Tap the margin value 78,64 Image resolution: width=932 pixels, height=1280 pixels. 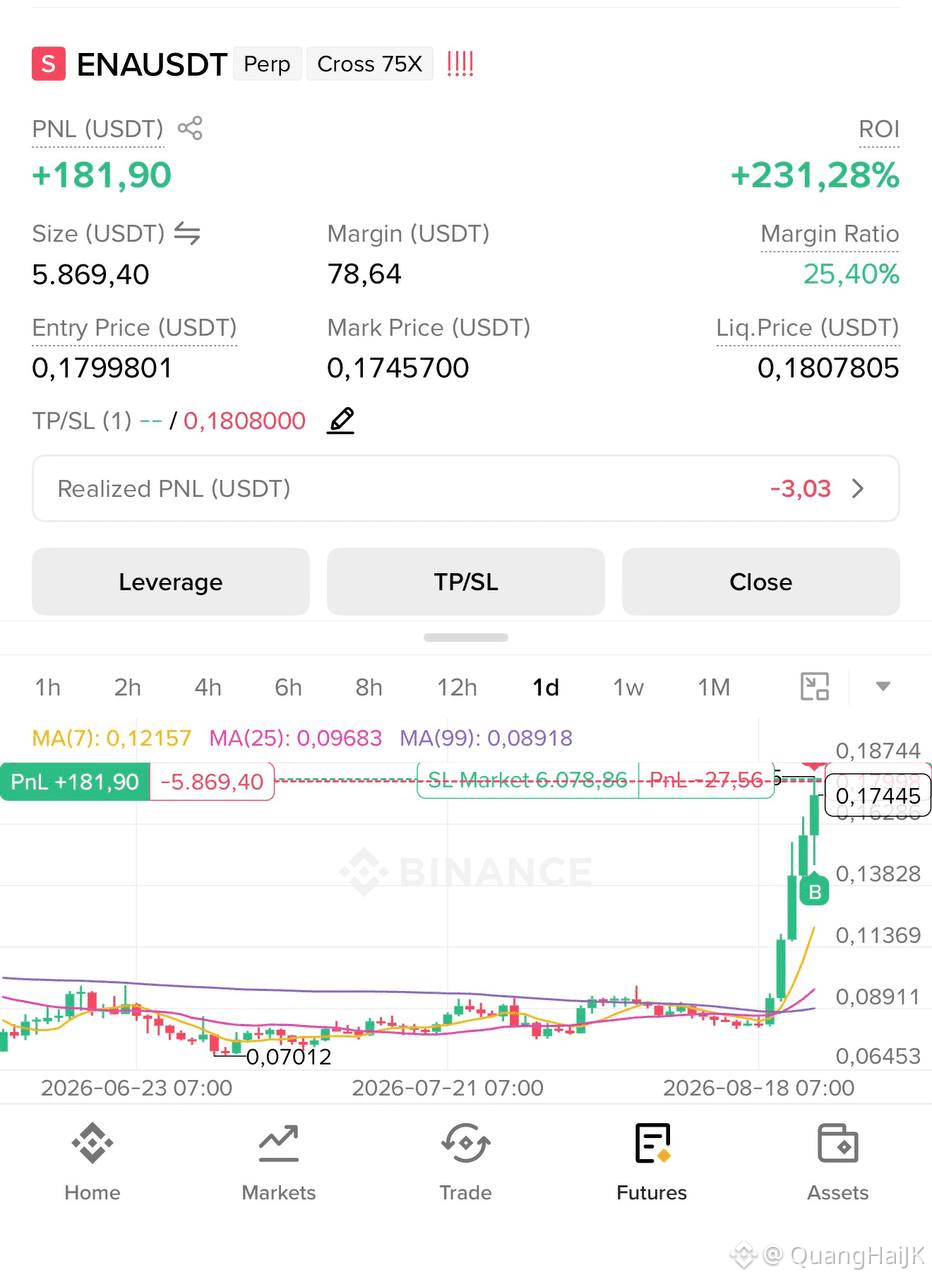click(x=364, y=274)
